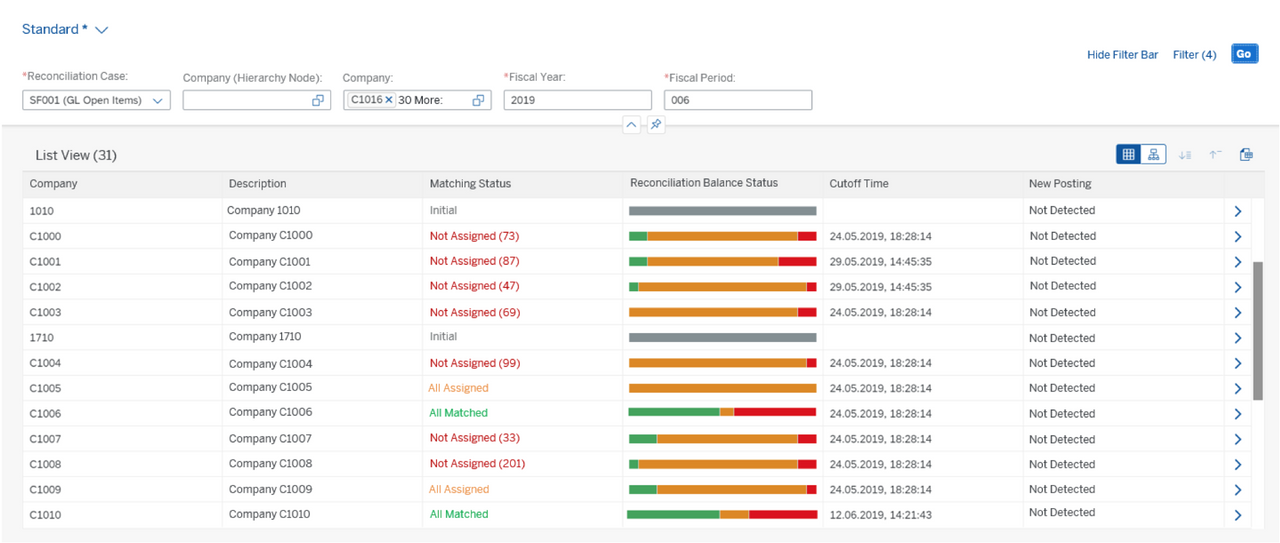Screen dimensions: 1280x543
Task: Open Reconciliation Case dropdown
Action: coord(158,101)
